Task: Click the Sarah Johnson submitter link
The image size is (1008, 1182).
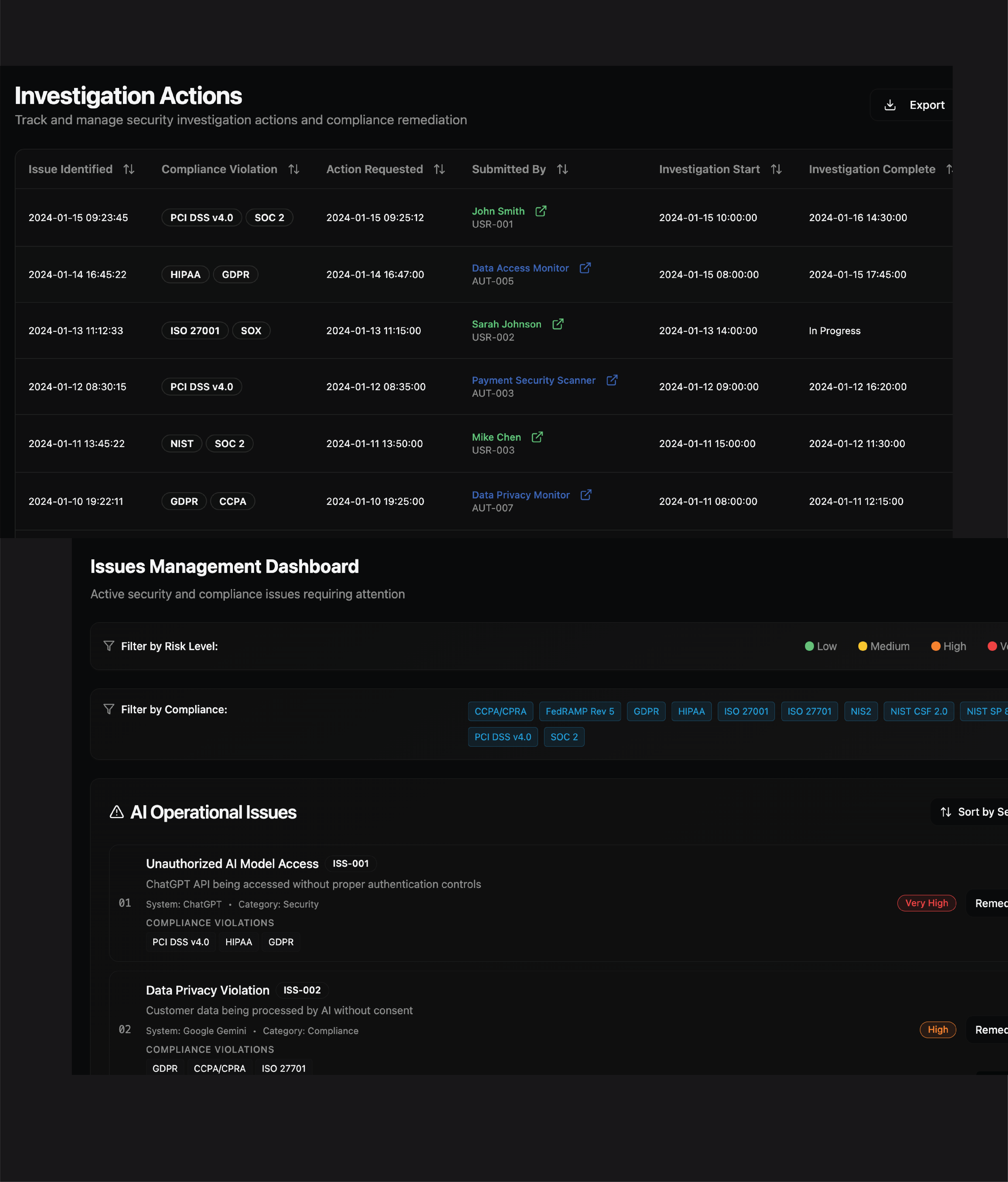Action: click(x=507, y=324)
